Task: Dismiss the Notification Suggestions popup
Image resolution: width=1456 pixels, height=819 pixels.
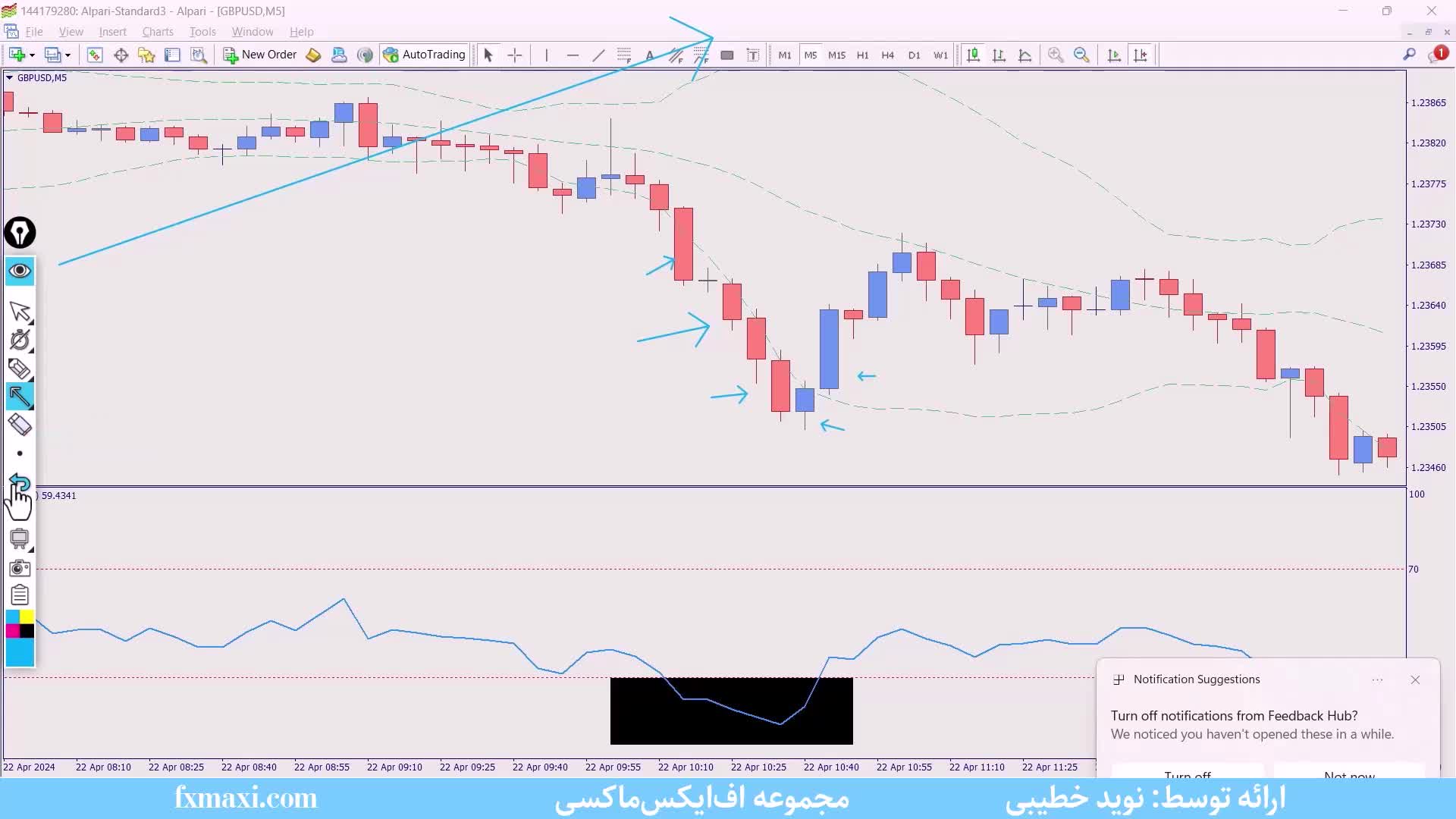Action: [1415, 679]
